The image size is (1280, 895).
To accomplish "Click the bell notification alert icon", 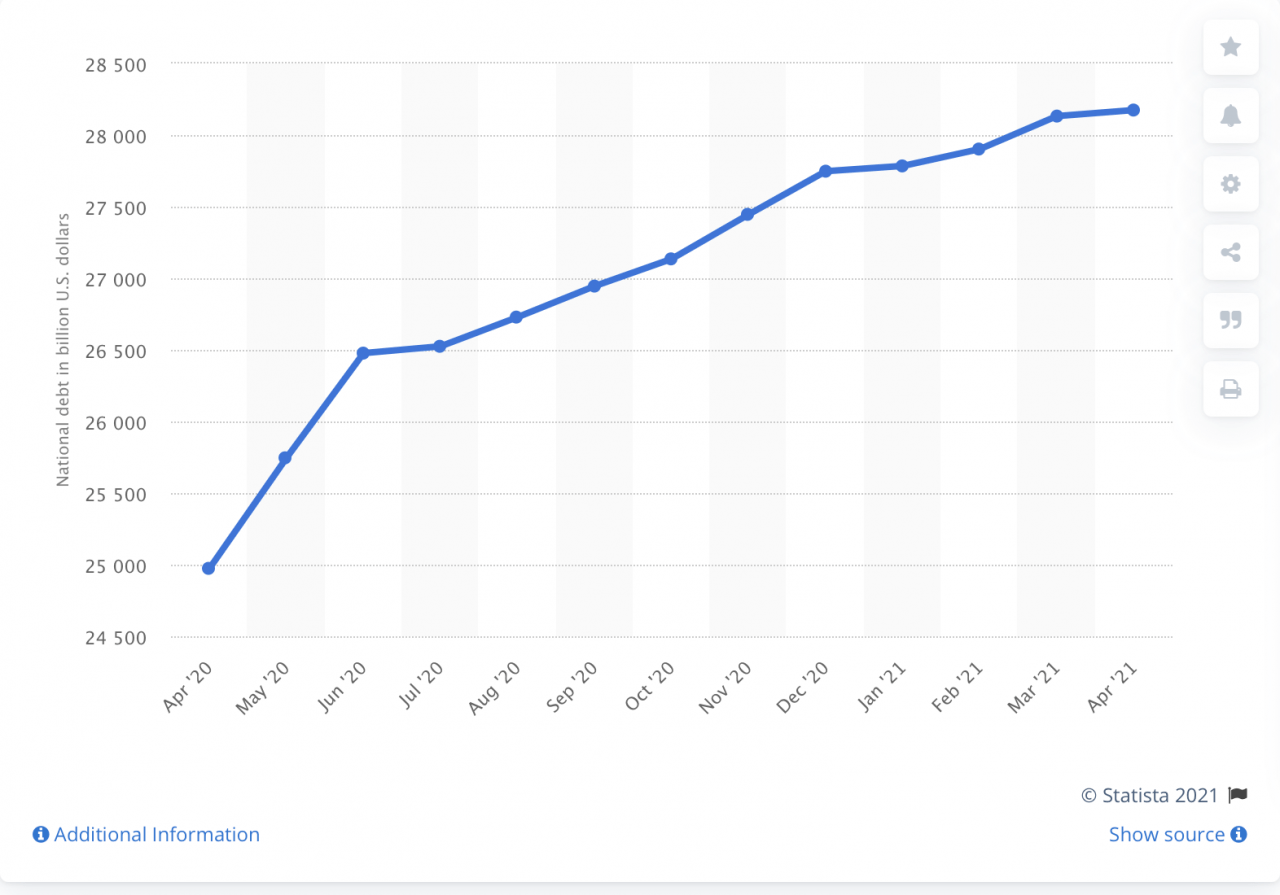I will (1231, 115).
